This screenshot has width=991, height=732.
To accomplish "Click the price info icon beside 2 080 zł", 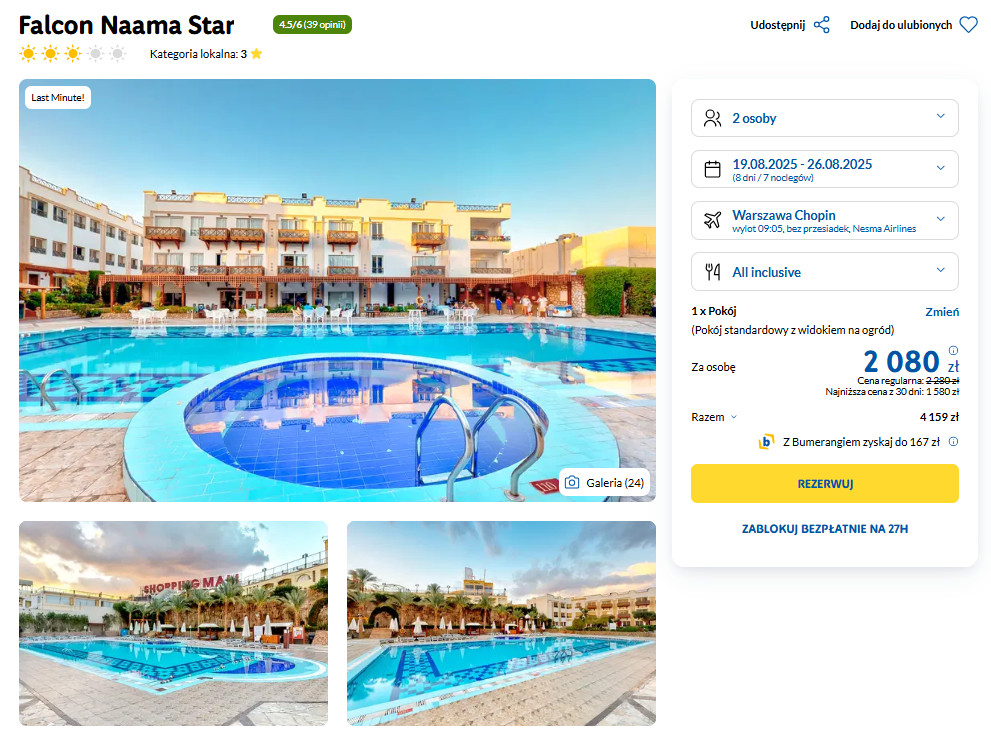I will [x=953, y=350].
